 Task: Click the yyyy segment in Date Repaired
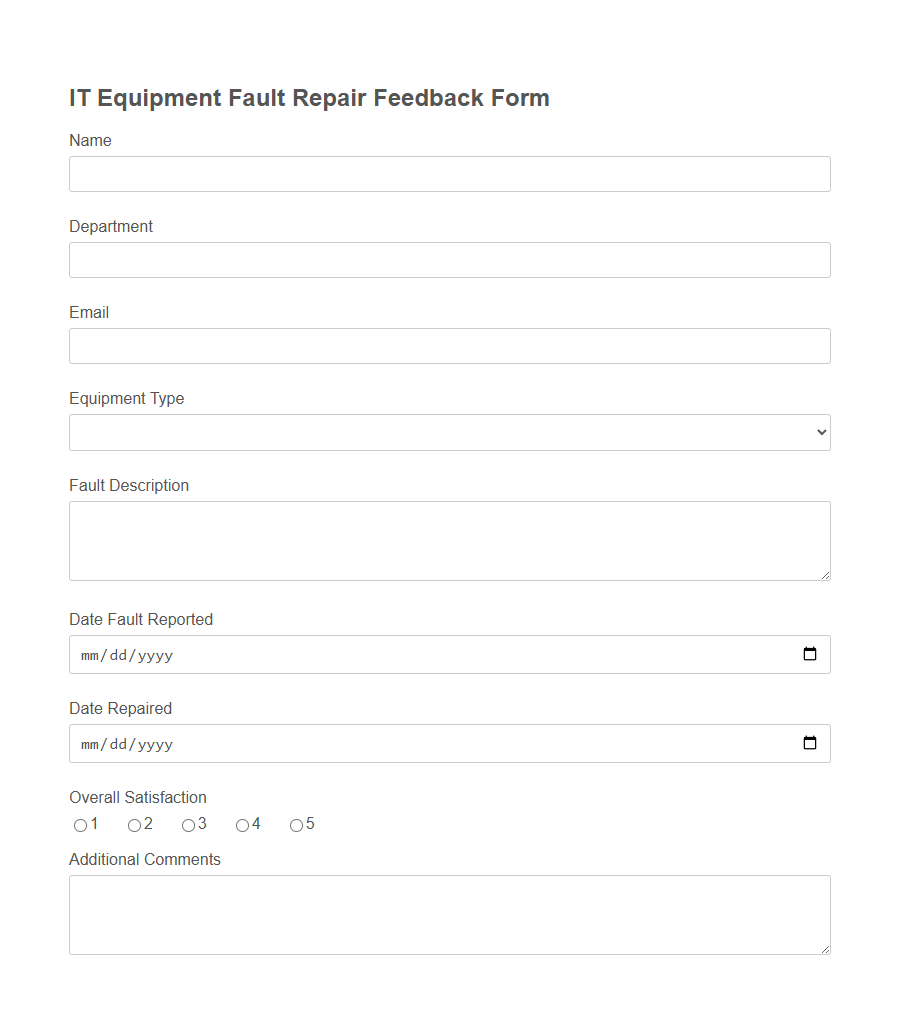tap(153, 743)
